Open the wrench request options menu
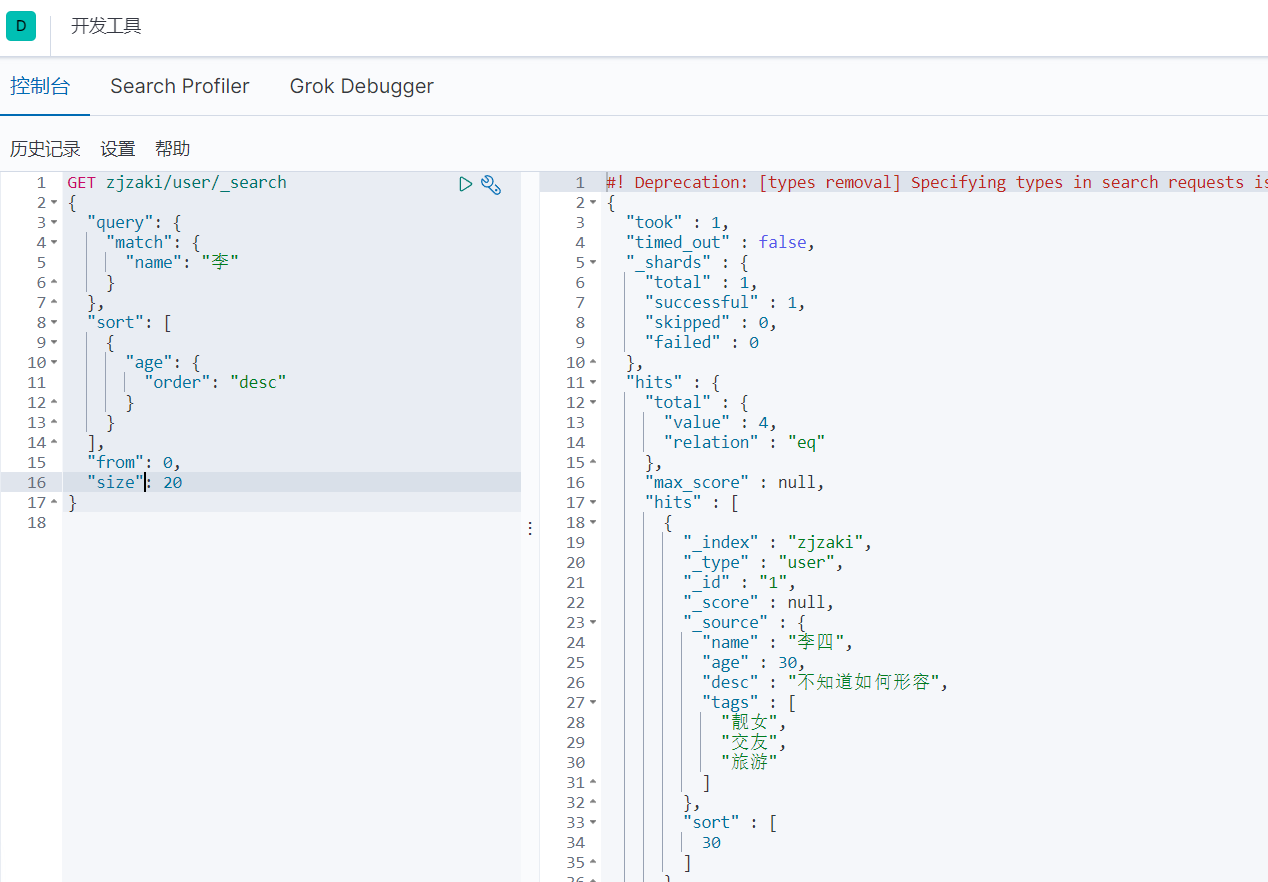 491,183
